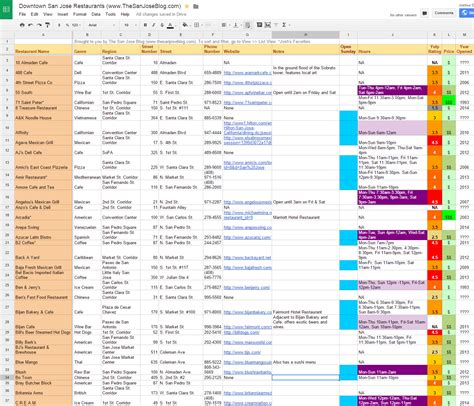
Task: Click the Print toolbar icon
Action: point(22,25)
